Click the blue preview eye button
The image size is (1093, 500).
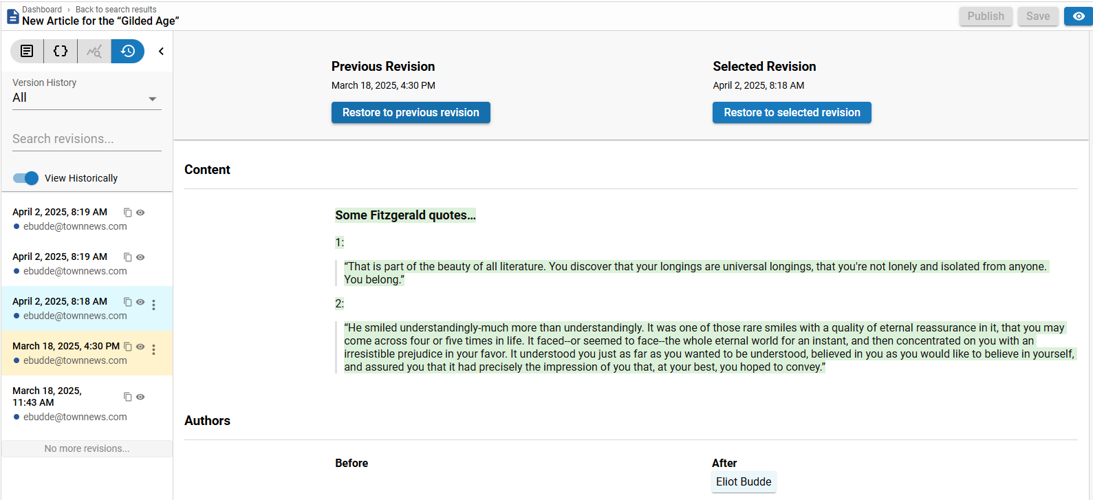1078,16
